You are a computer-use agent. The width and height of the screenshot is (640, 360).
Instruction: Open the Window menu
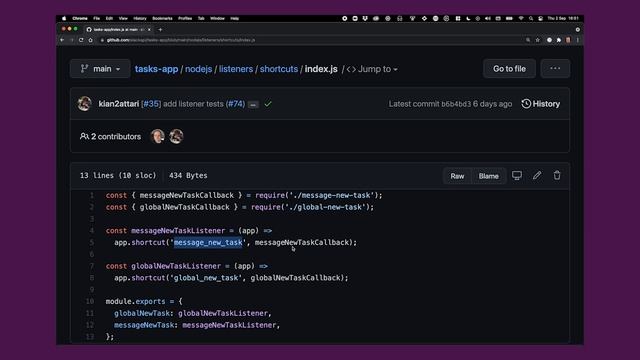(x=217, y=18)
